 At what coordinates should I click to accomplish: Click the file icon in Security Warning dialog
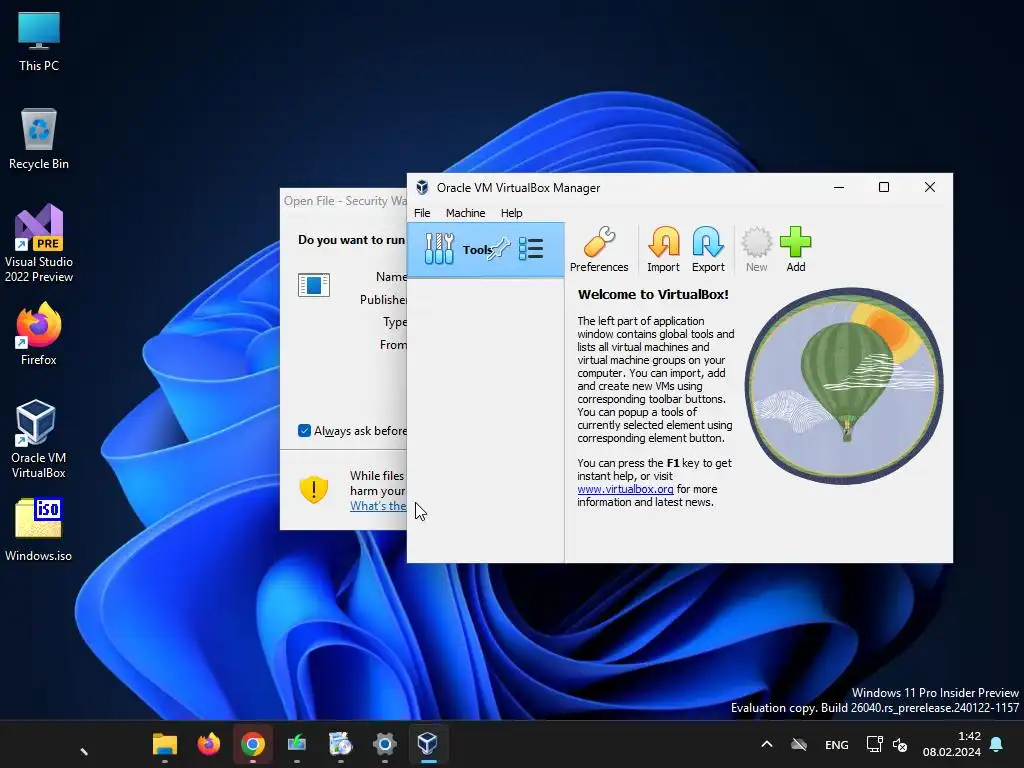click(313, 285)
